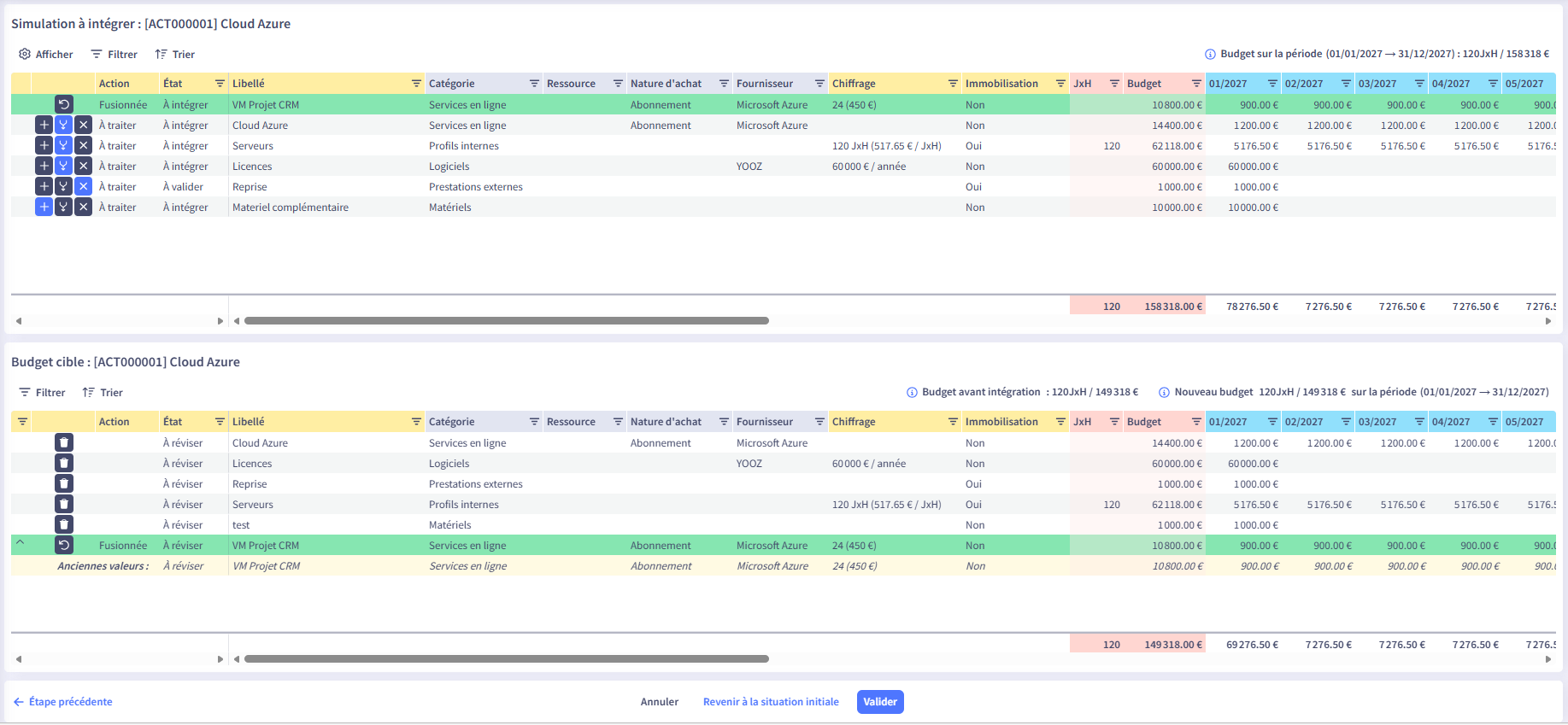Screen dimensions: 1568x725
Task: Click the simulation table's horizontal scrollbar
Action: [506, 321]
